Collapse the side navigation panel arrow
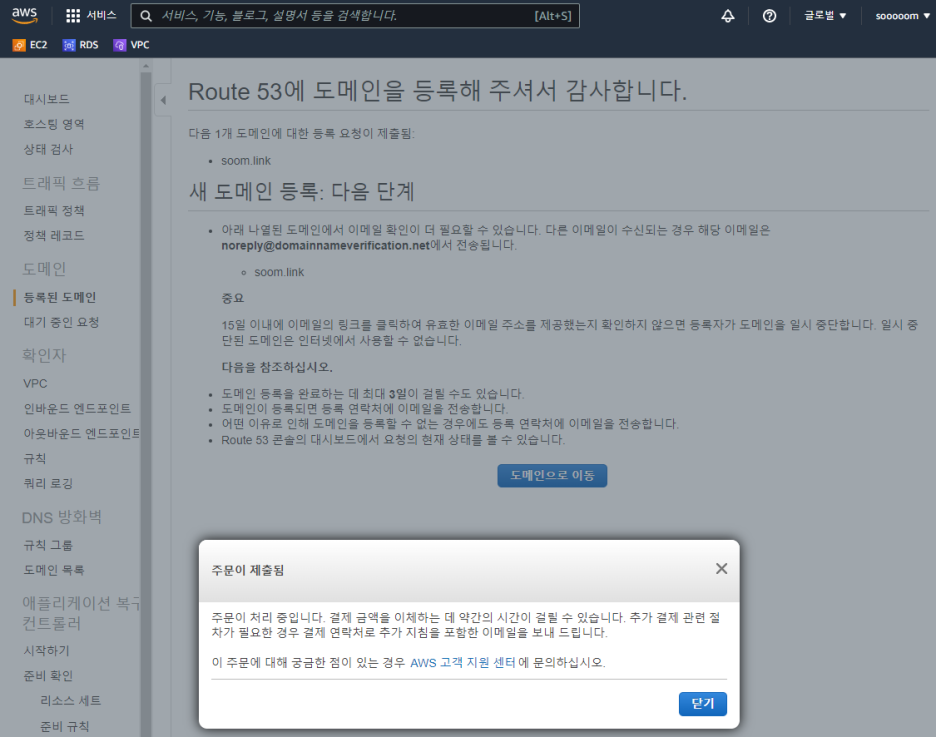This screenshot has width=936, height=737. pyautogui.click(x=163, y=100)
